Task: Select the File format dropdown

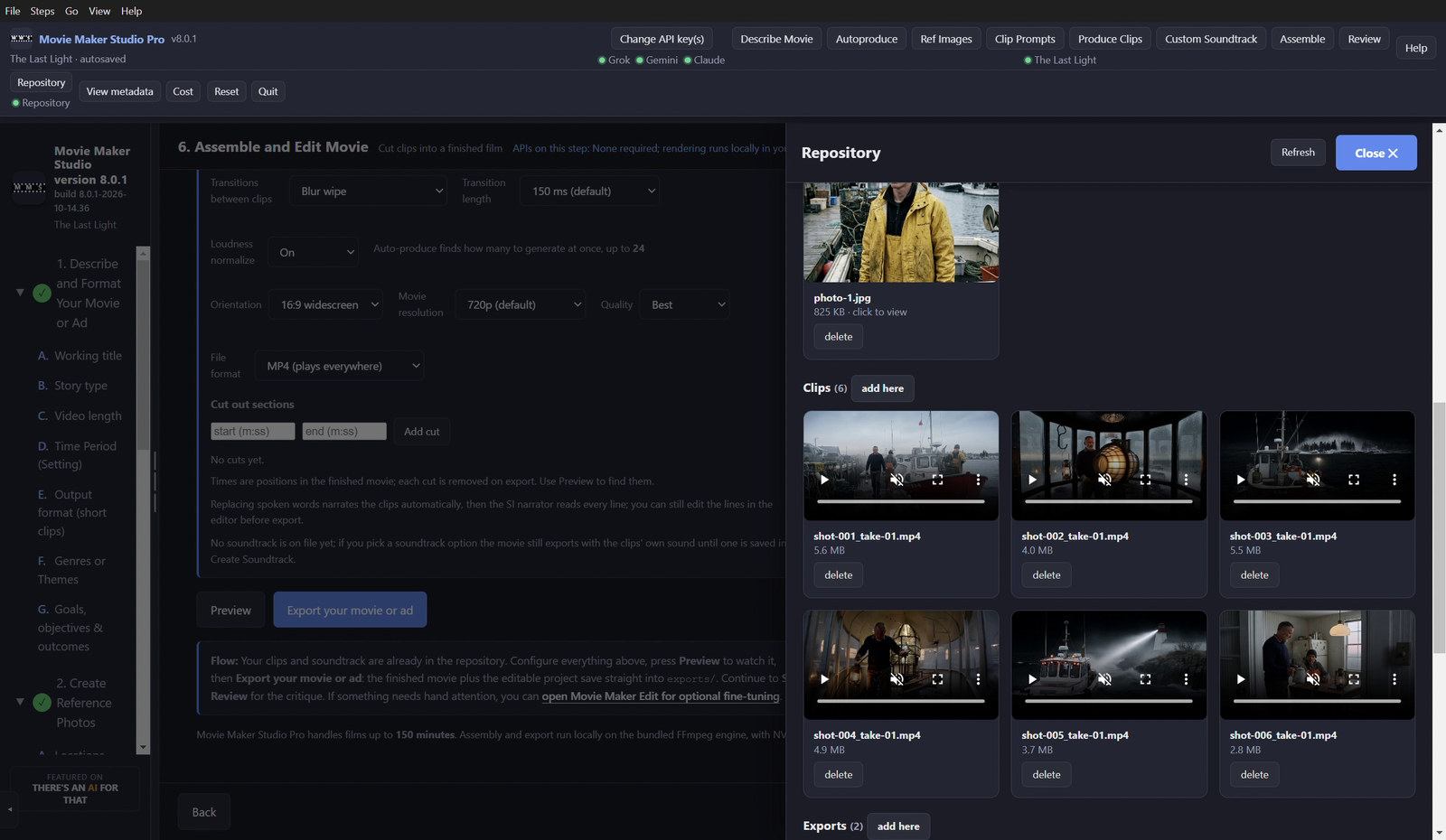Action: click(339, 367)
